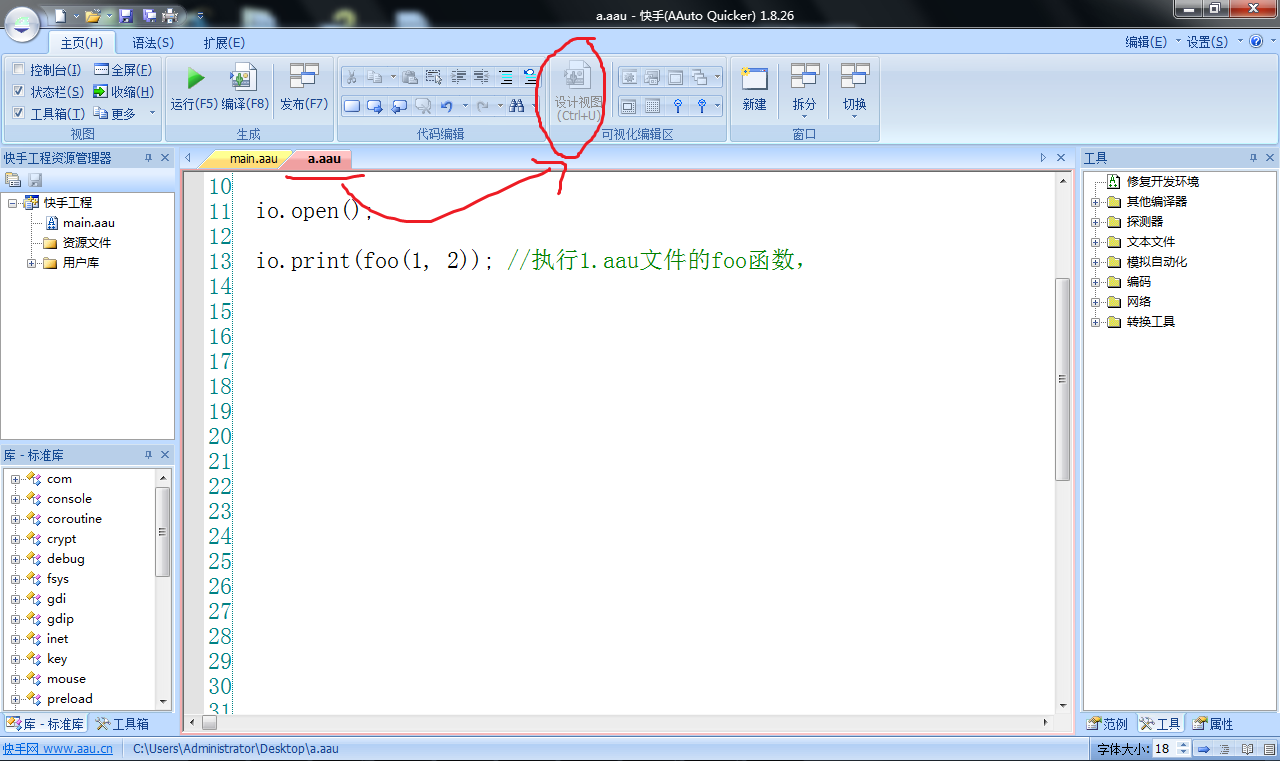Open the 切换 switch window button
Screen dimensions: 1280x761
click(x=854, y=90)
